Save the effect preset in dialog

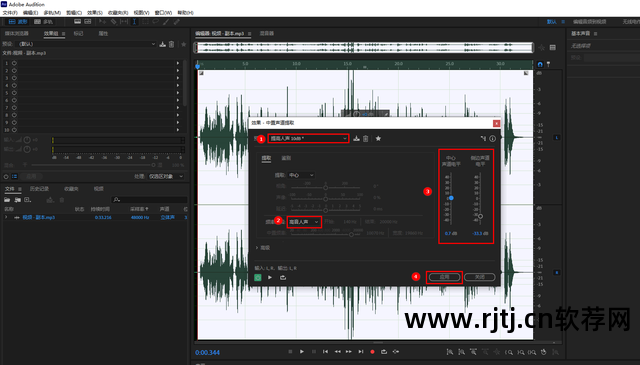pyautogui.click(x=356, y=138)
